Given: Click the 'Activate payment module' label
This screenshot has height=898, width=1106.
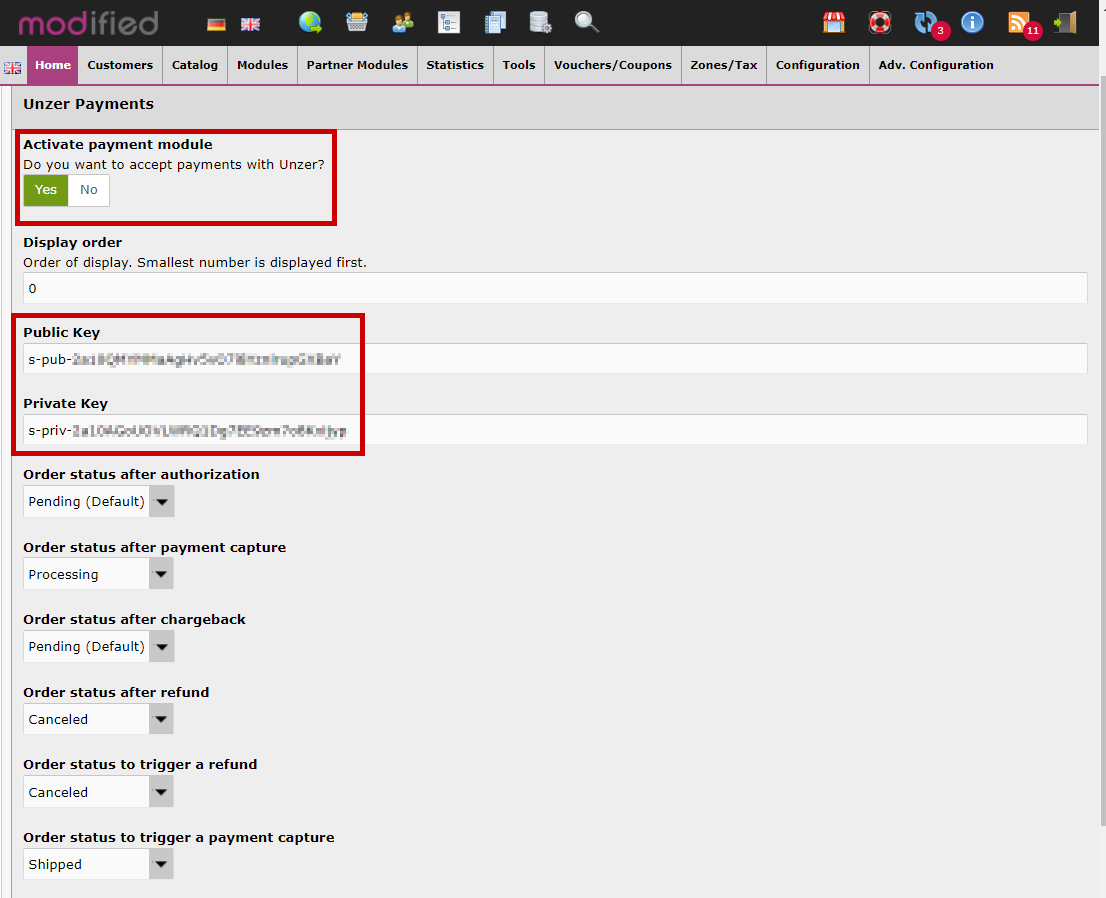Looking at the screenshot, I should pos(118,145).
